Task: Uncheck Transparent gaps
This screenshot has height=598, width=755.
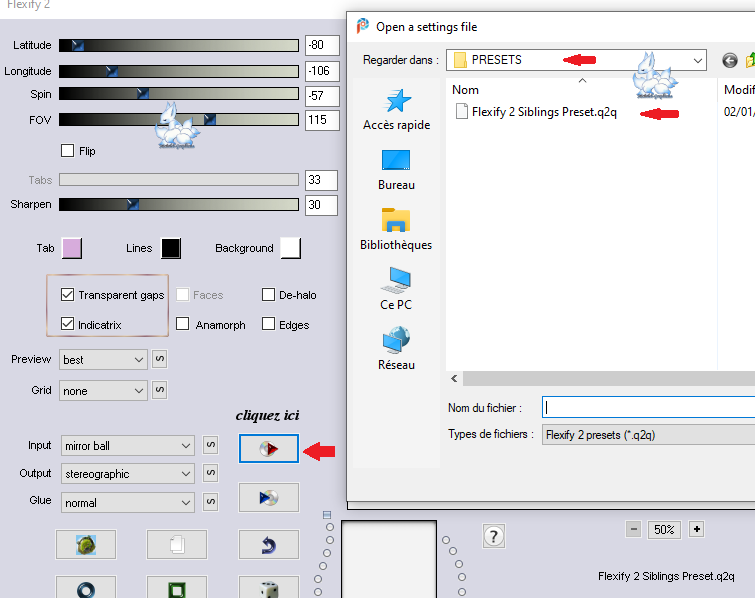Action: pyautogui.click(x=67, y=295)
